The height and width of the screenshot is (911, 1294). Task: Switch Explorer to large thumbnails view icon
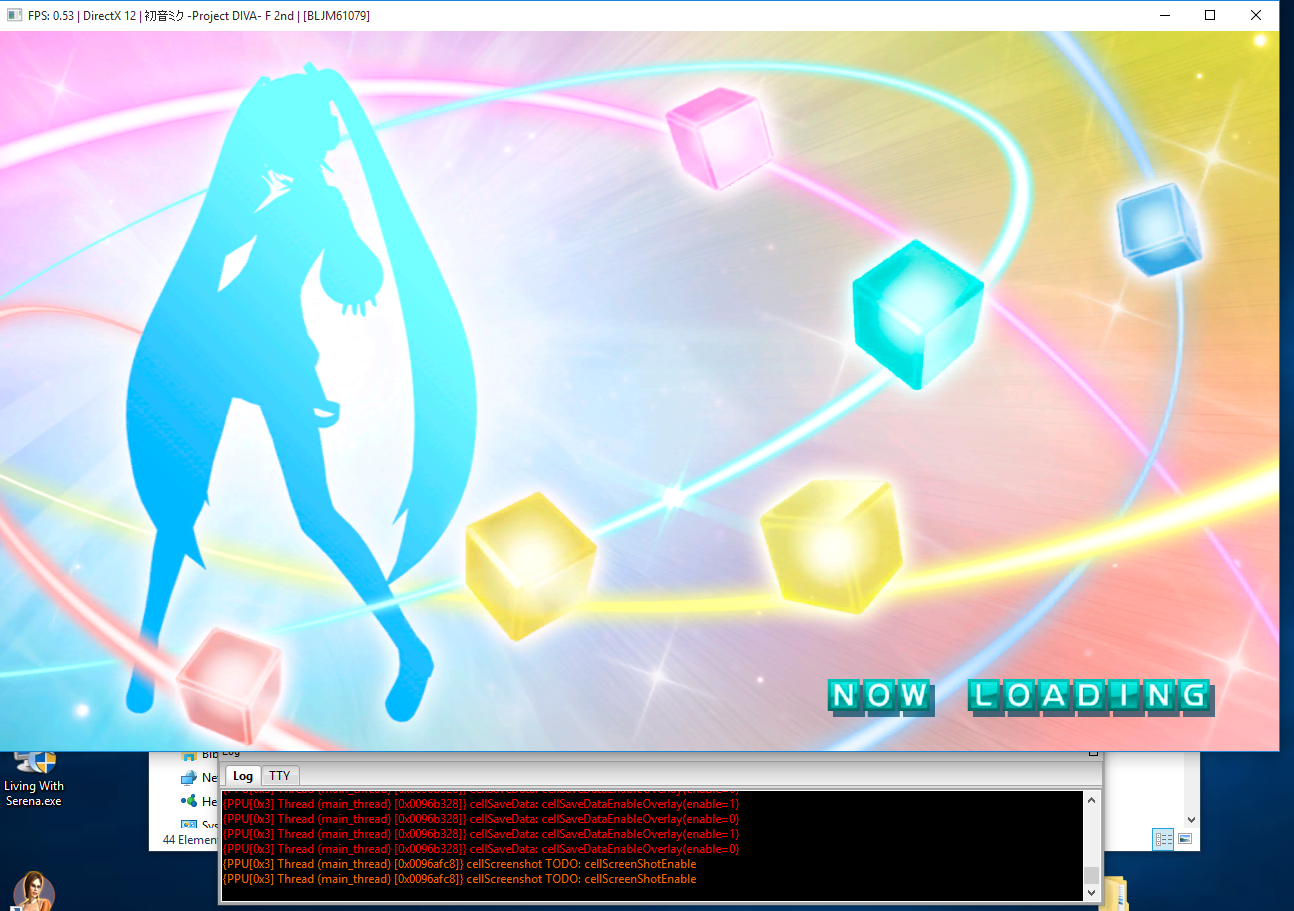[1185, 839]
